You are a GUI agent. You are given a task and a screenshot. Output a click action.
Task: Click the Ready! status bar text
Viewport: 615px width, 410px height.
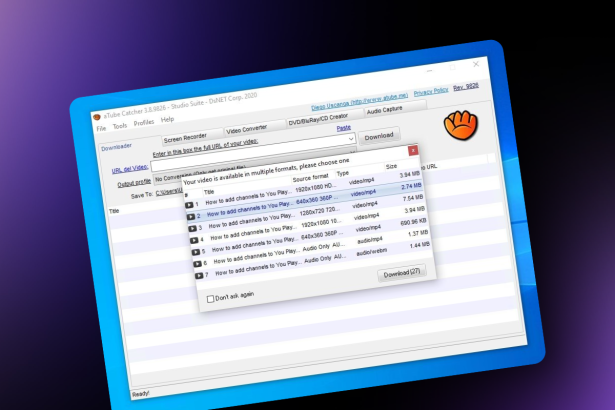(x=140, y=394)
